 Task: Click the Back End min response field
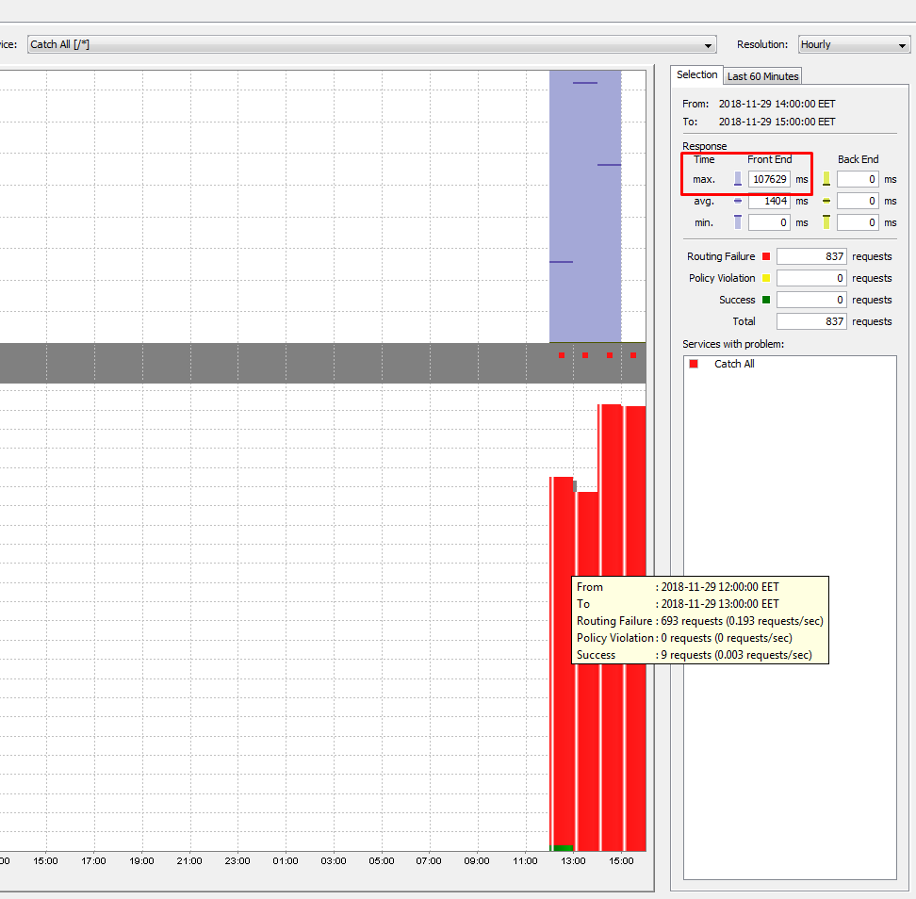pos(858,223)
